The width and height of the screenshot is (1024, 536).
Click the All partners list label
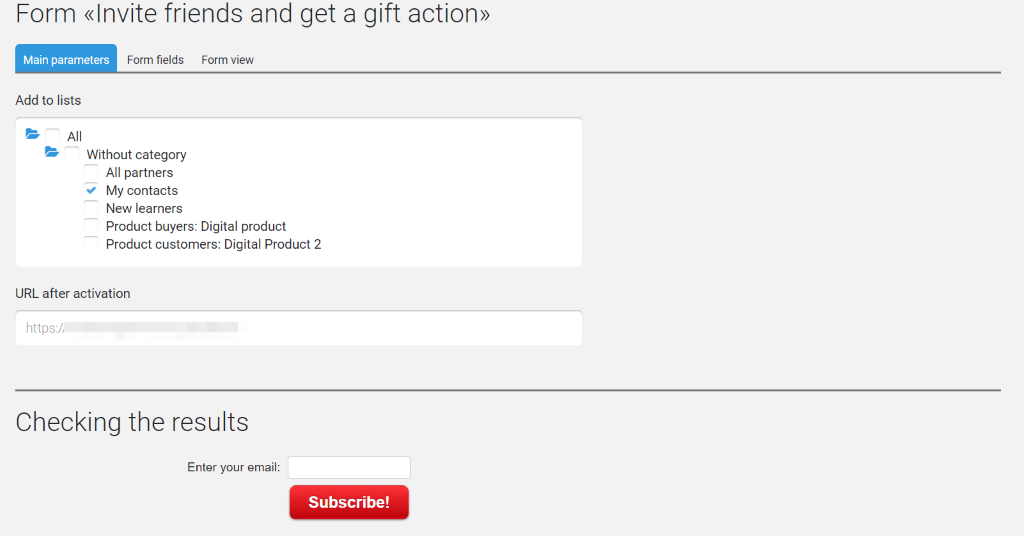tap(140, 172)
